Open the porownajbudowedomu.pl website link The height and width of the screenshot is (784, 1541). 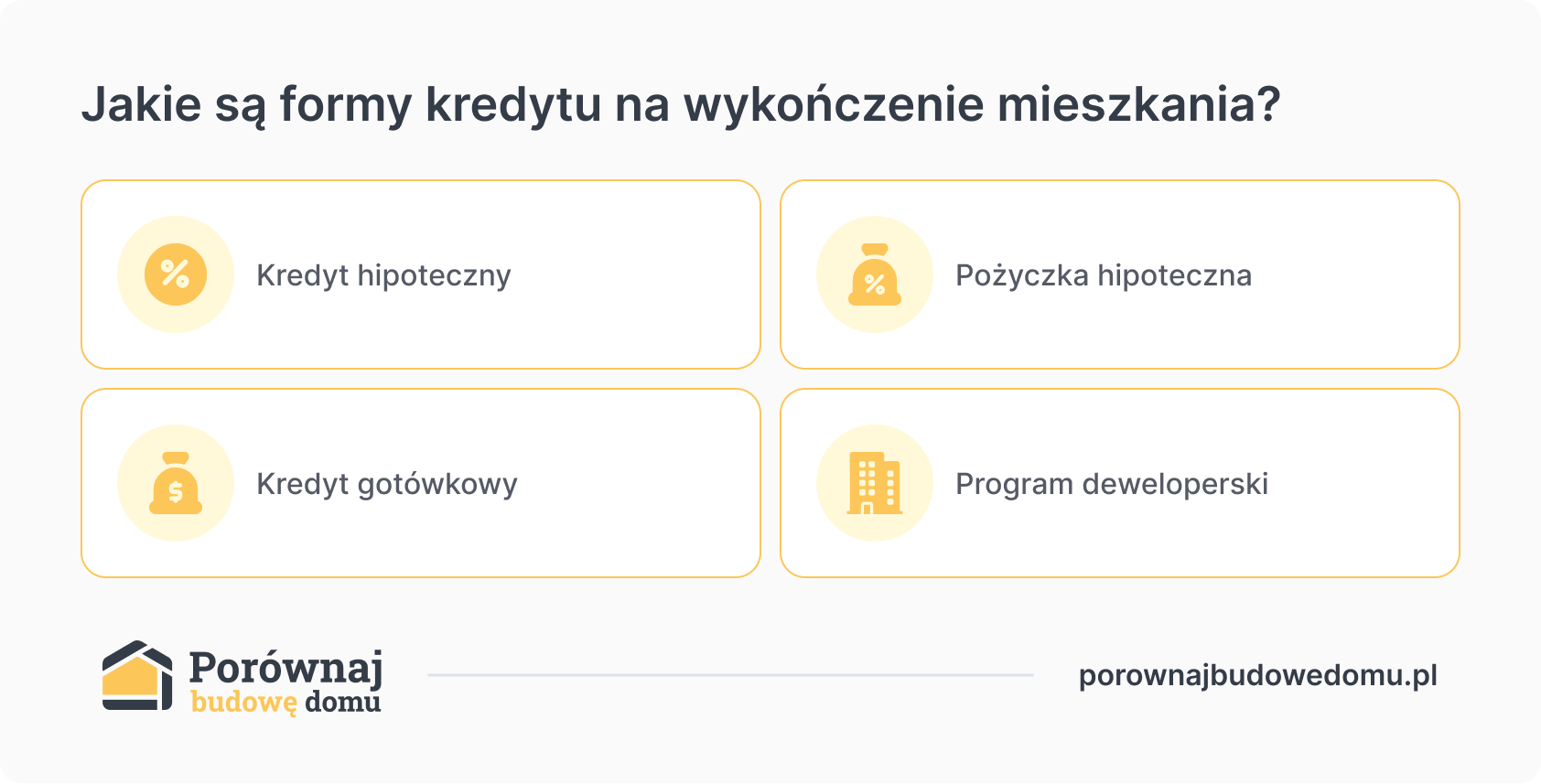1258,676
